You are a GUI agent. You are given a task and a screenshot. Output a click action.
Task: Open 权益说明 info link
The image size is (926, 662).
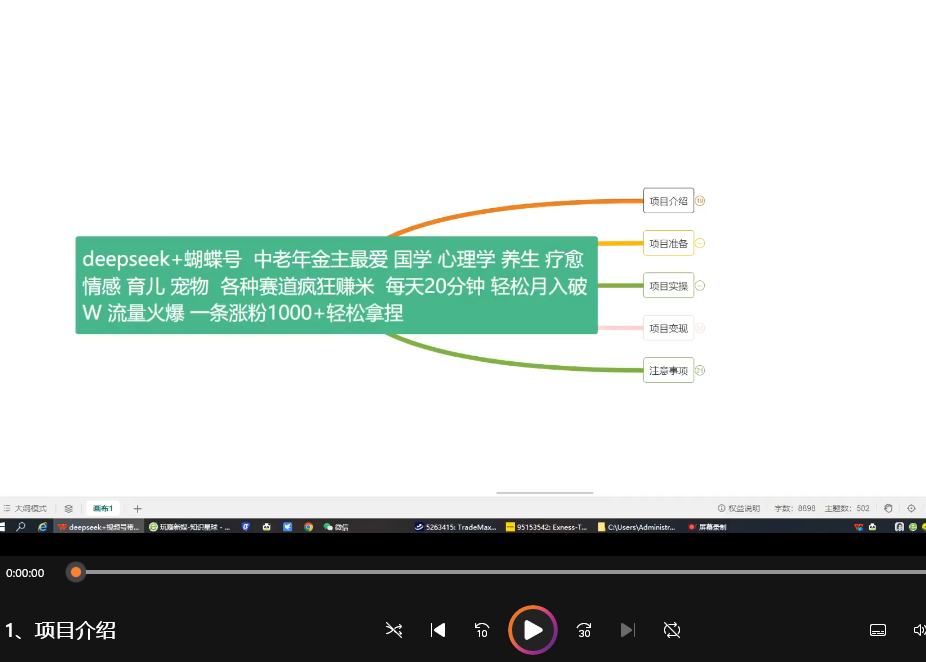click(739, 508)
